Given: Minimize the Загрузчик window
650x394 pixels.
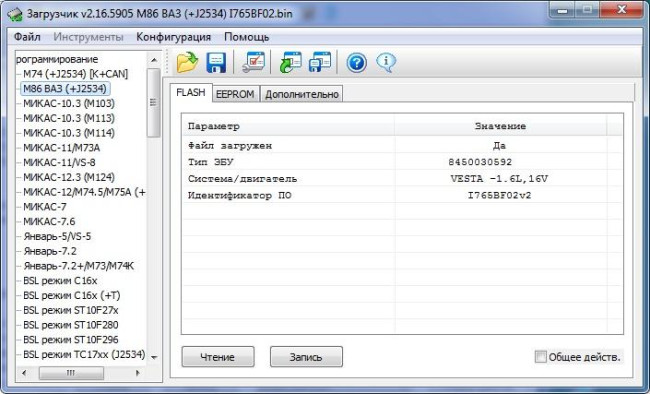Looking at the screenshot, I should point(563,10).
